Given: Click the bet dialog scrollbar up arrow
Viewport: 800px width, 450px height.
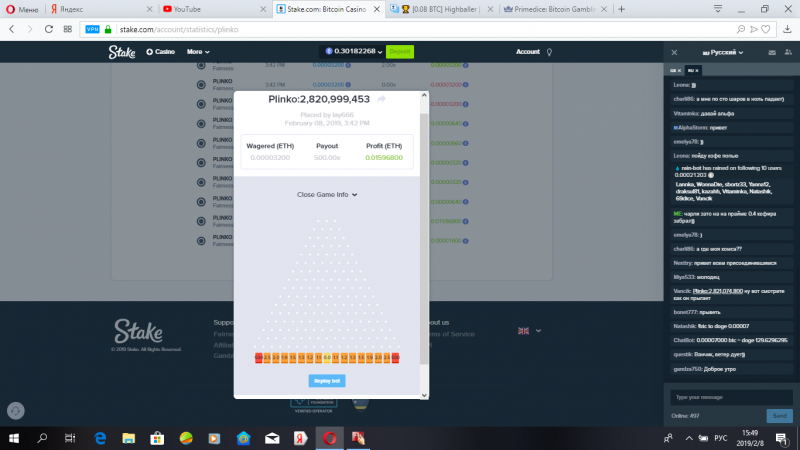Looking at the screenshot, I should click(x=424, y=95).
